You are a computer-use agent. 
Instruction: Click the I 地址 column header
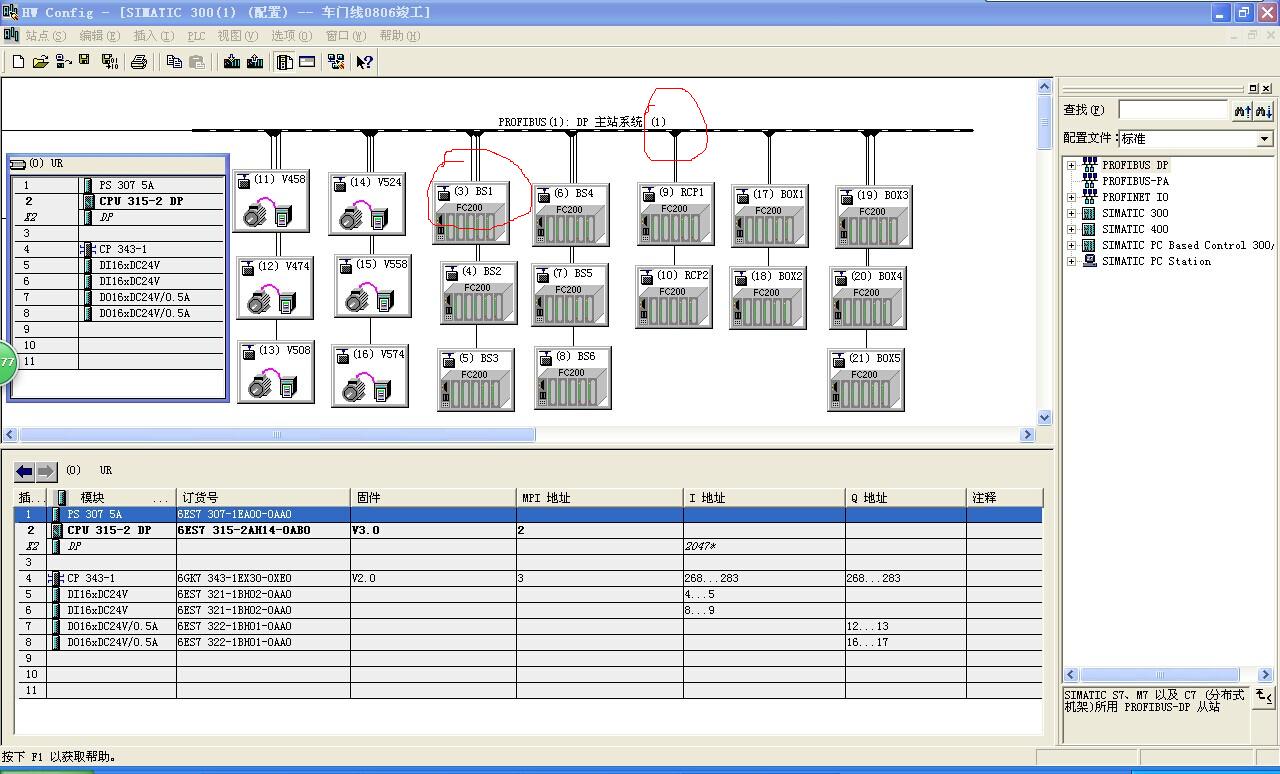click(x=765, y=497)
